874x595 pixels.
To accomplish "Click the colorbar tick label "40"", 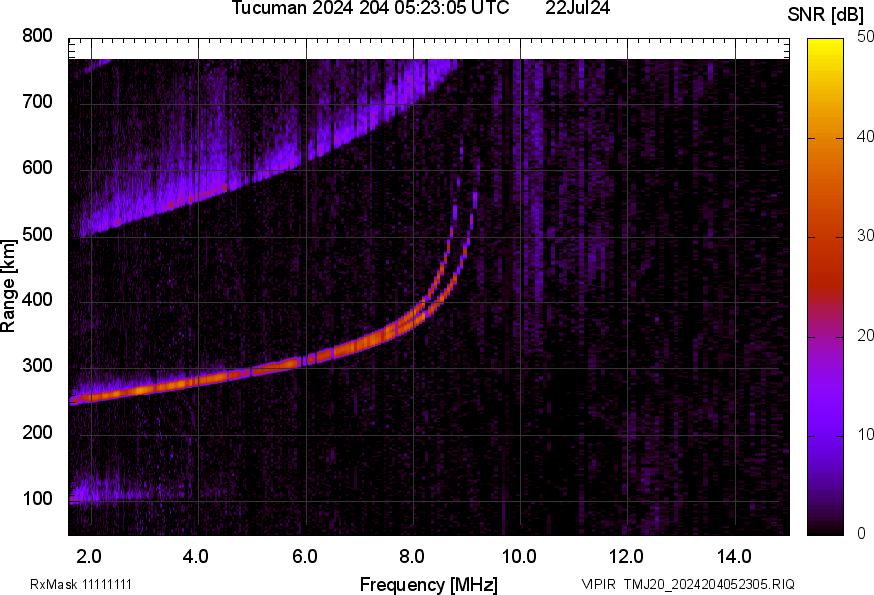I will [x=865, y=137].
